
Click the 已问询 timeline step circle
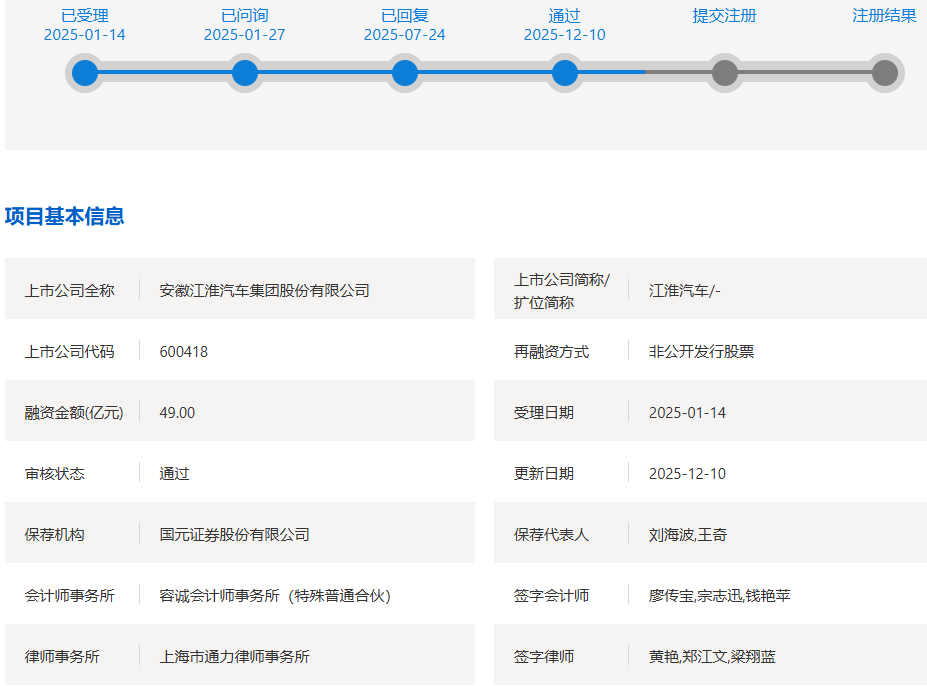[x=245, y=73]
